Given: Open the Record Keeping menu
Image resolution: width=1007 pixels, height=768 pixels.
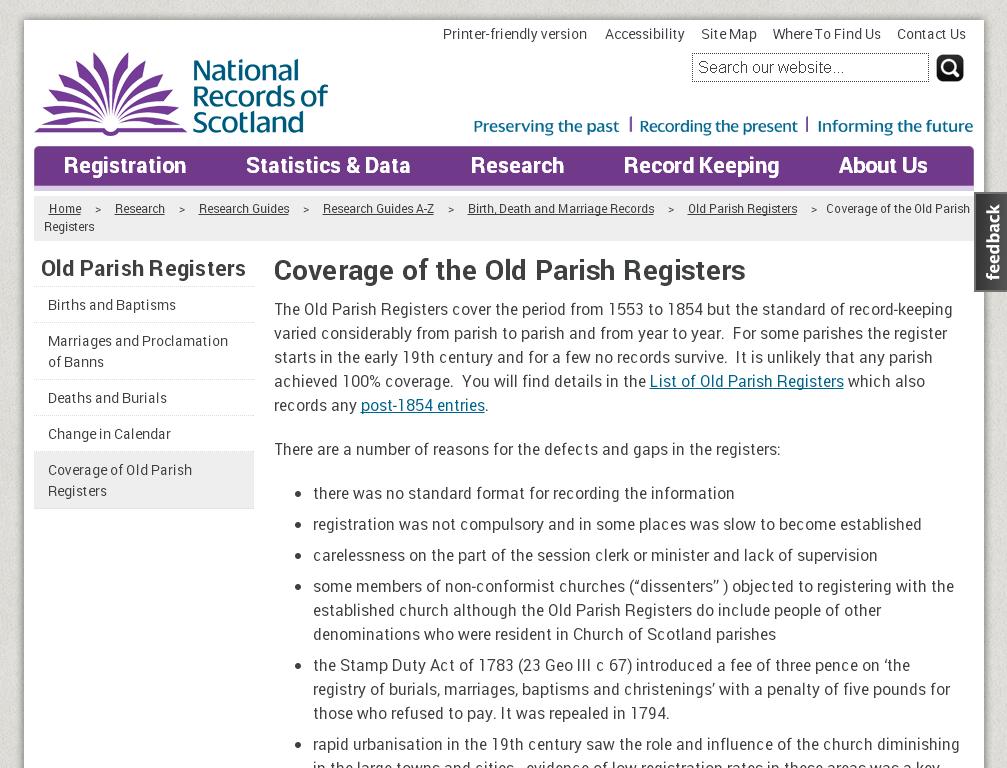Looking at the screenshot, I should [701, 165].
